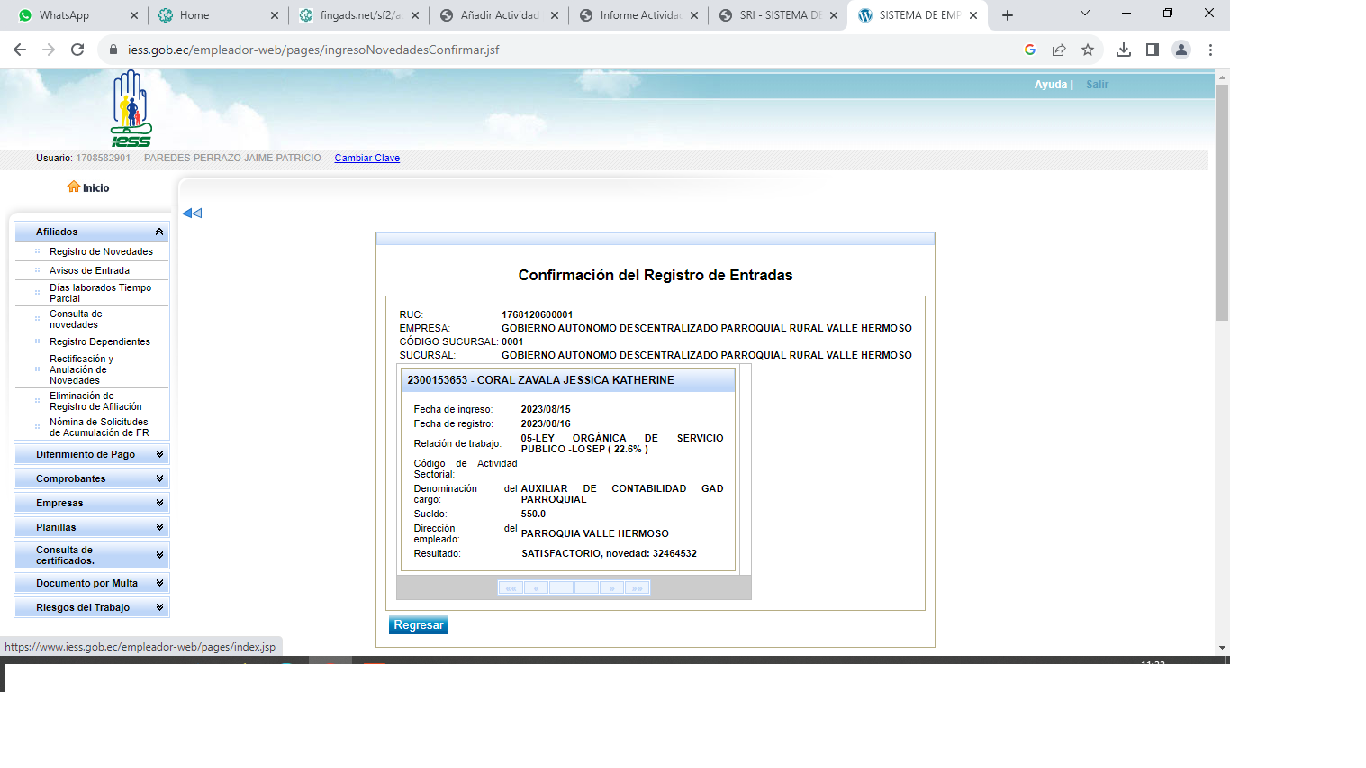Bookmark this page with the star icon
The image size is (1366, 768).
coord(1087,50)
